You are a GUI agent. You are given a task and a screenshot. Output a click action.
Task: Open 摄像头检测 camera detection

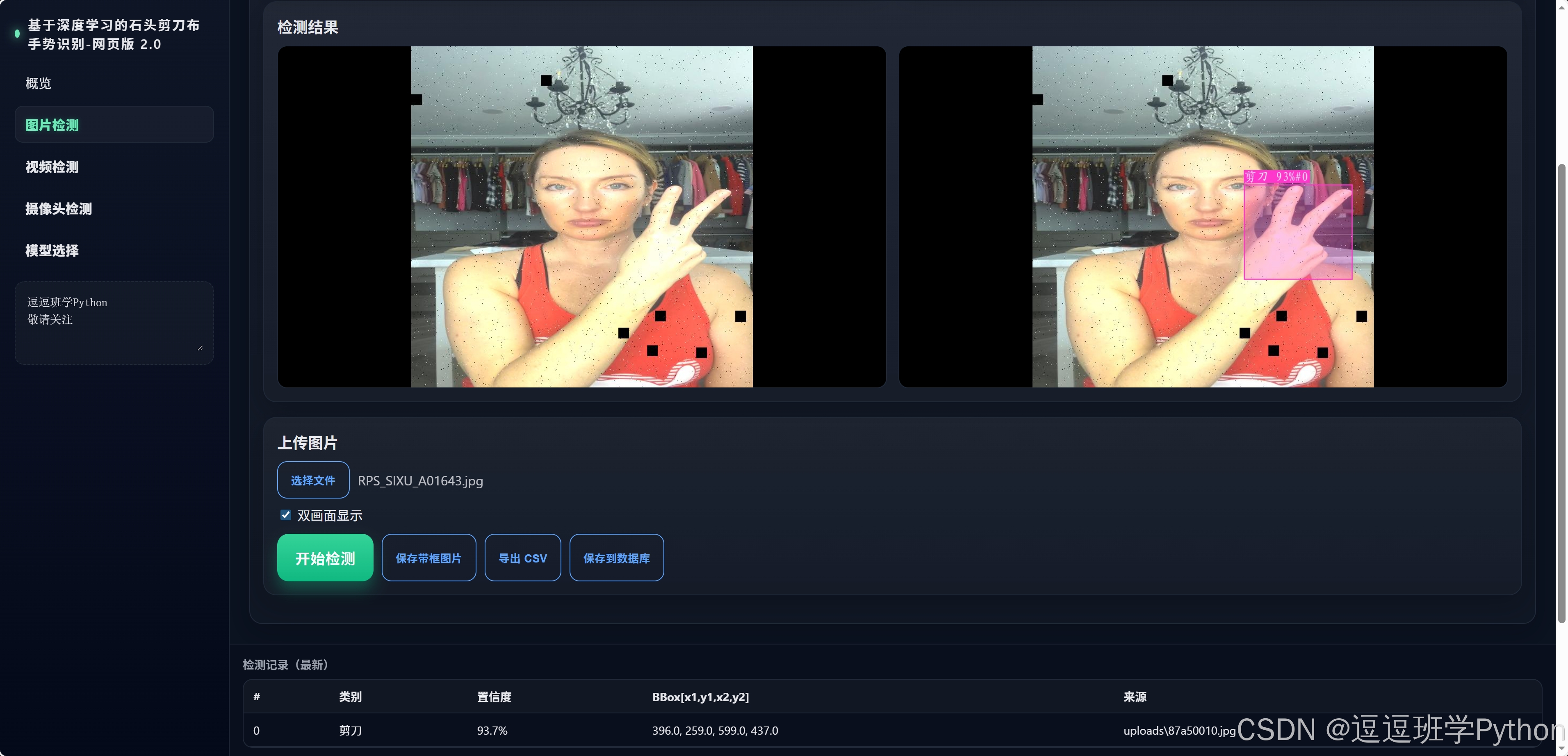click(x=59, y=209)
